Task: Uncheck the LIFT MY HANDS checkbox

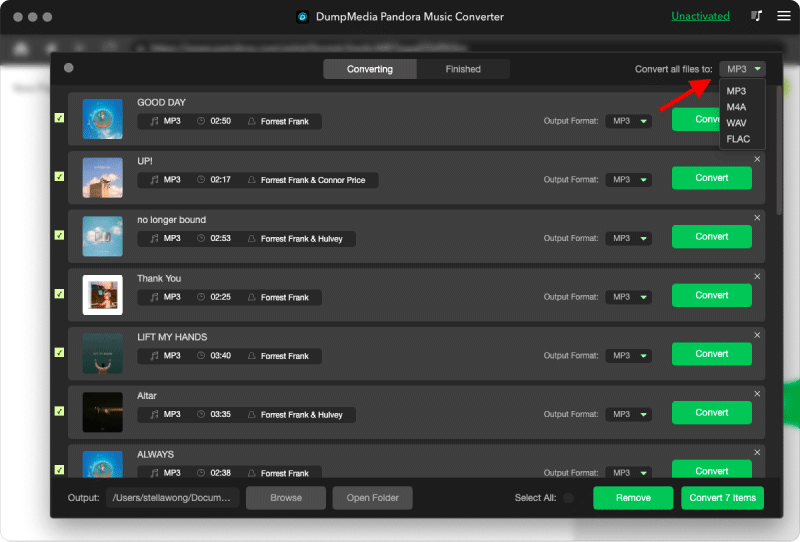Action: pyautogui.click(x=60, y=353)
